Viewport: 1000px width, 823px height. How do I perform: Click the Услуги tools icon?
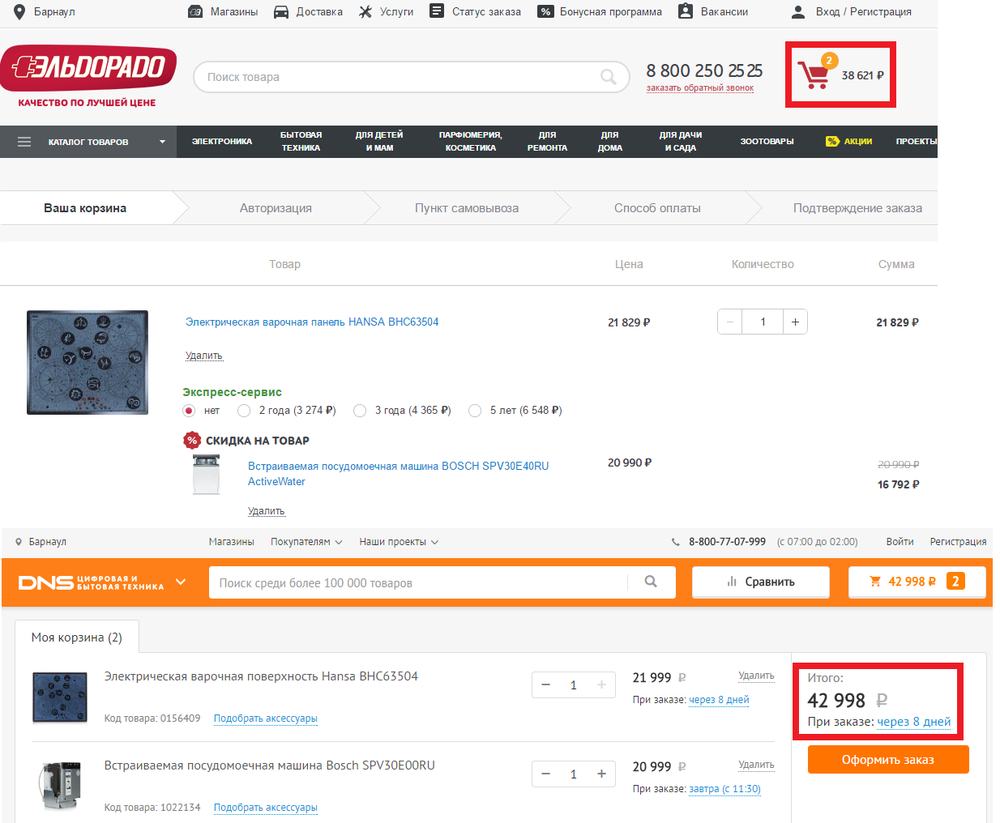[365, 12]
